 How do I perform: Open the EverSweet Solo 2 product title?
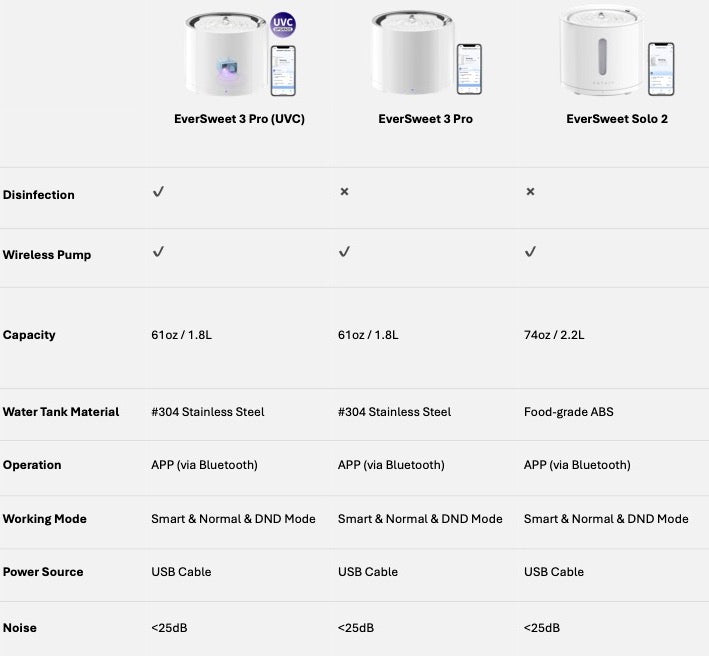click(616, 119)
